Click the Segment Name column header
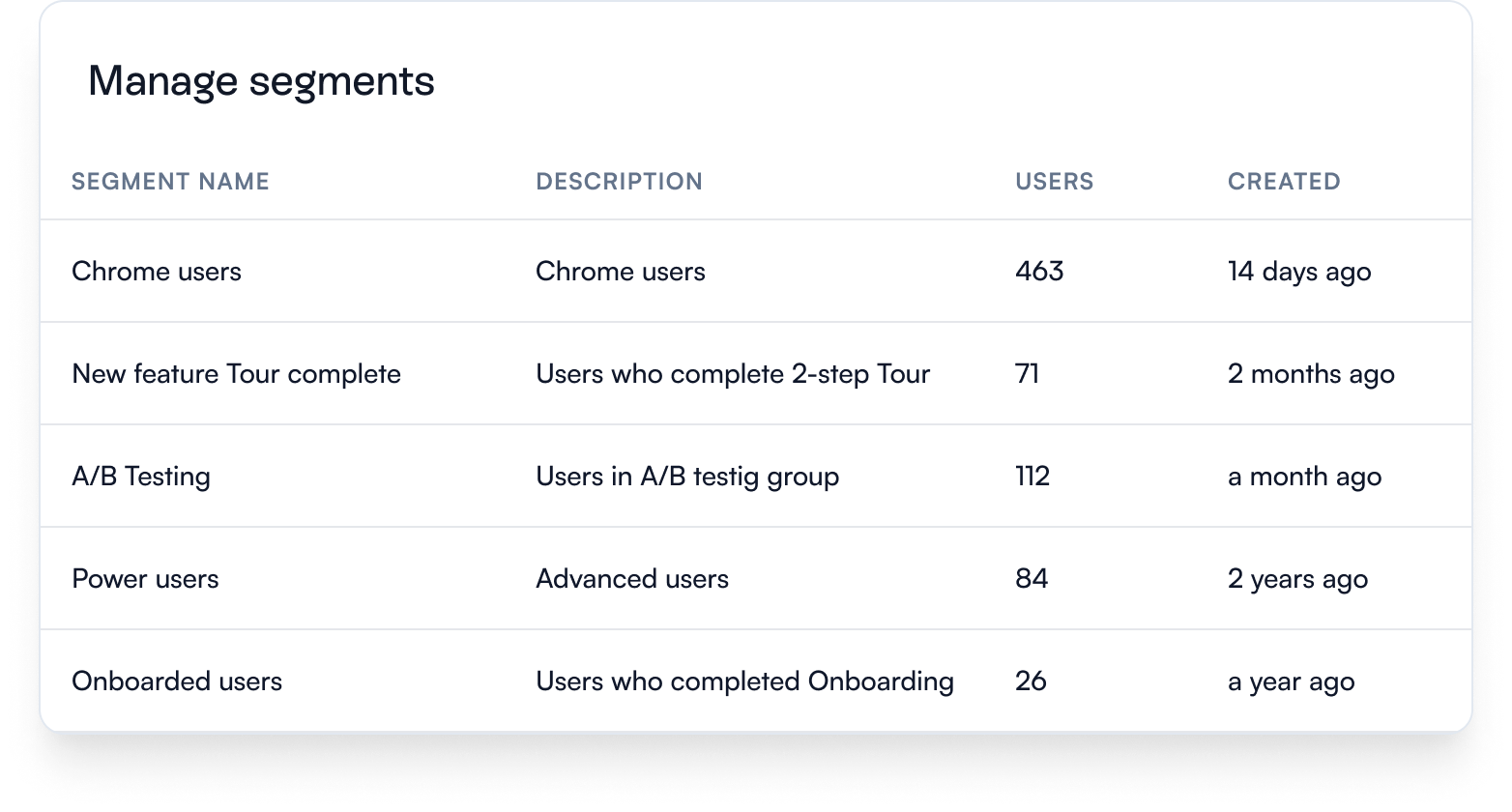The width and height of the screenshot is (1512, 812). pyautogui.click(x=170, y=181)
